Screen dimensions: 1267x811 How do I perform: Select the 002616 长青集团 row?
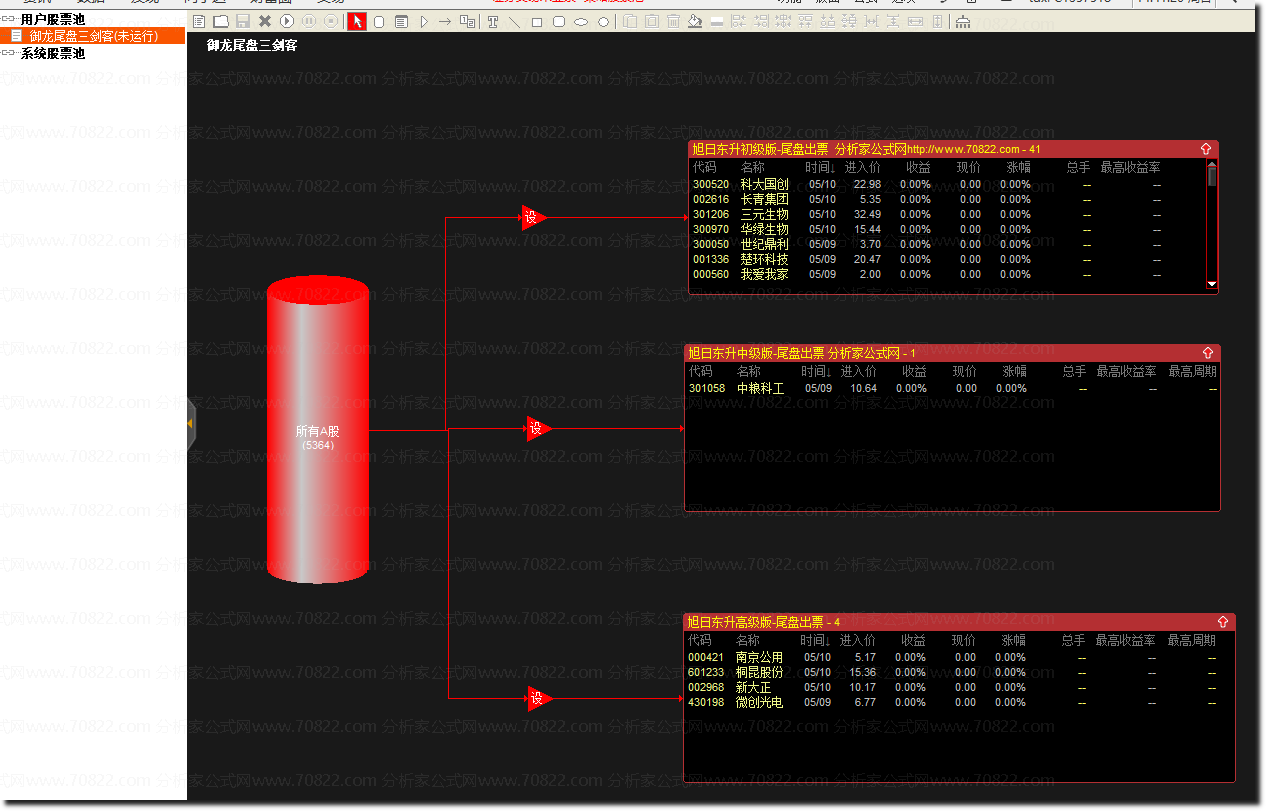[947, 200]
